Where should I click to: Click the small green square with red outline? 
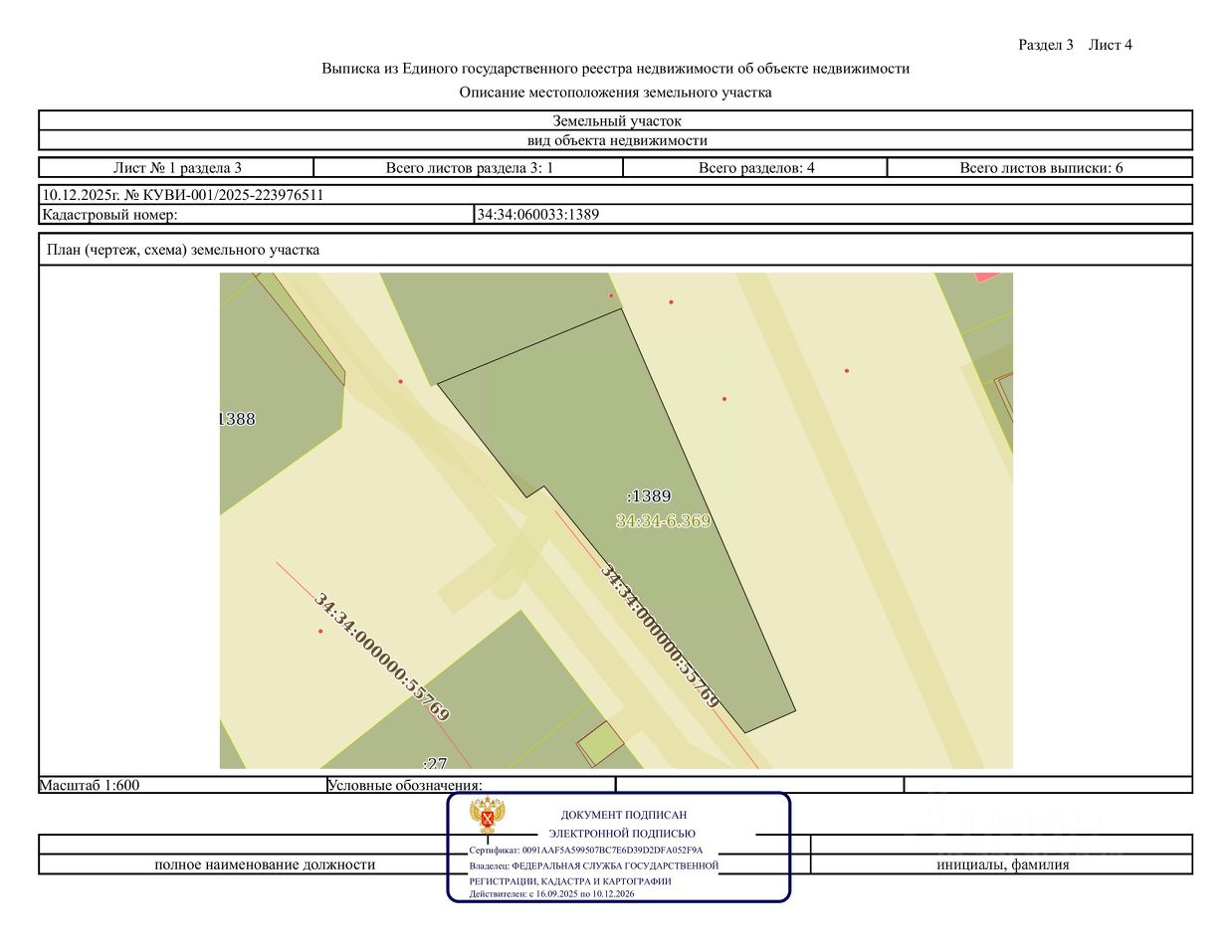[x=600, y=744]
